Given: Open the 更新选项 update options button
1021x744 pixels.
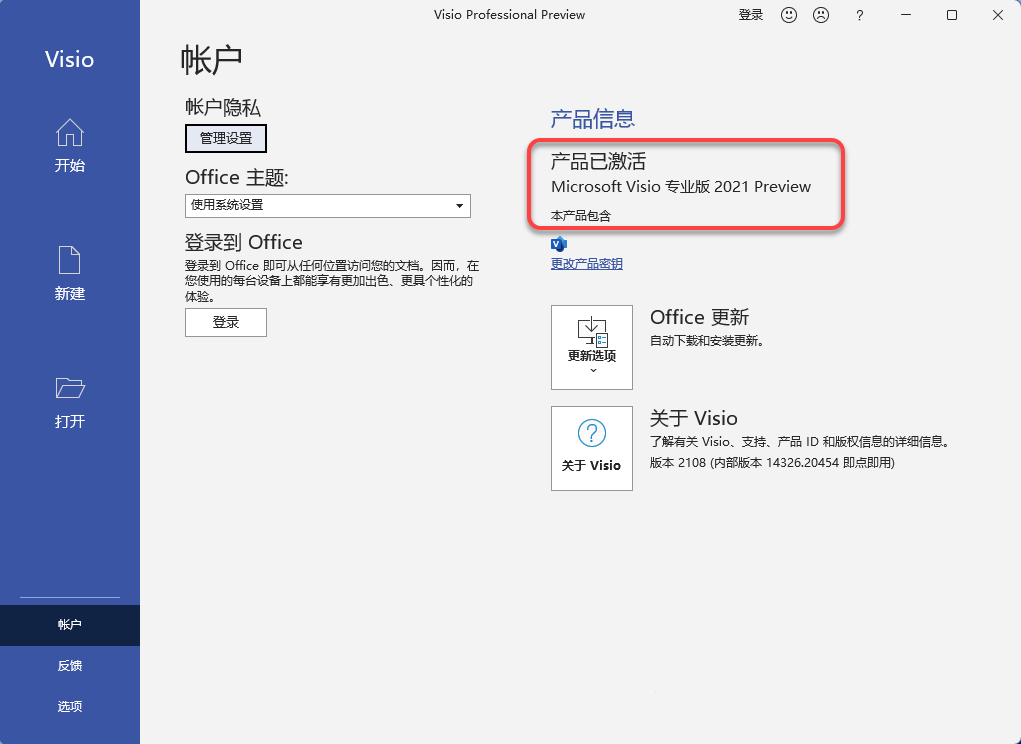Looking at the screenshot, I should 592,348.
